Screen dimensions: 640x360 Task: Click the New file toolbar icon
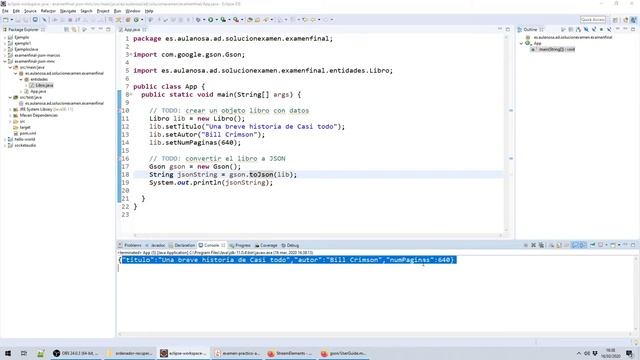tap(6, 20)
